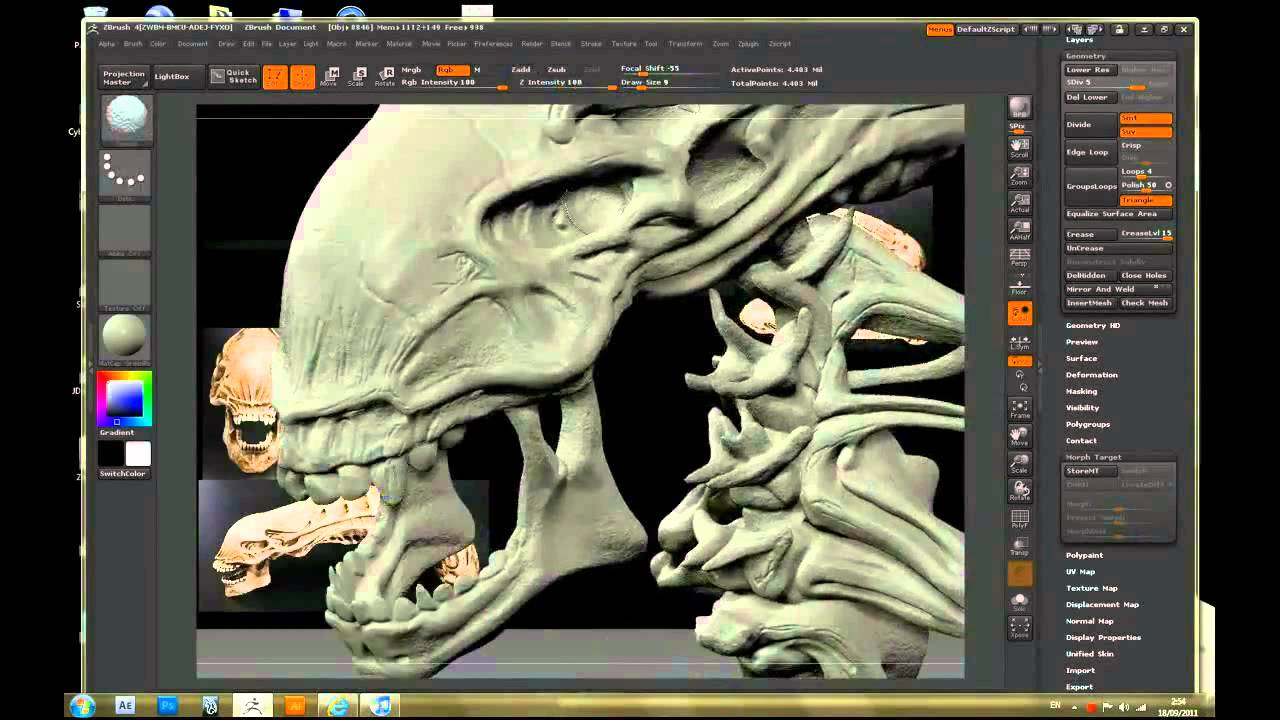
Task: Toggle Solo mode
Action: pyautogui.click(x=1019, y=601)
